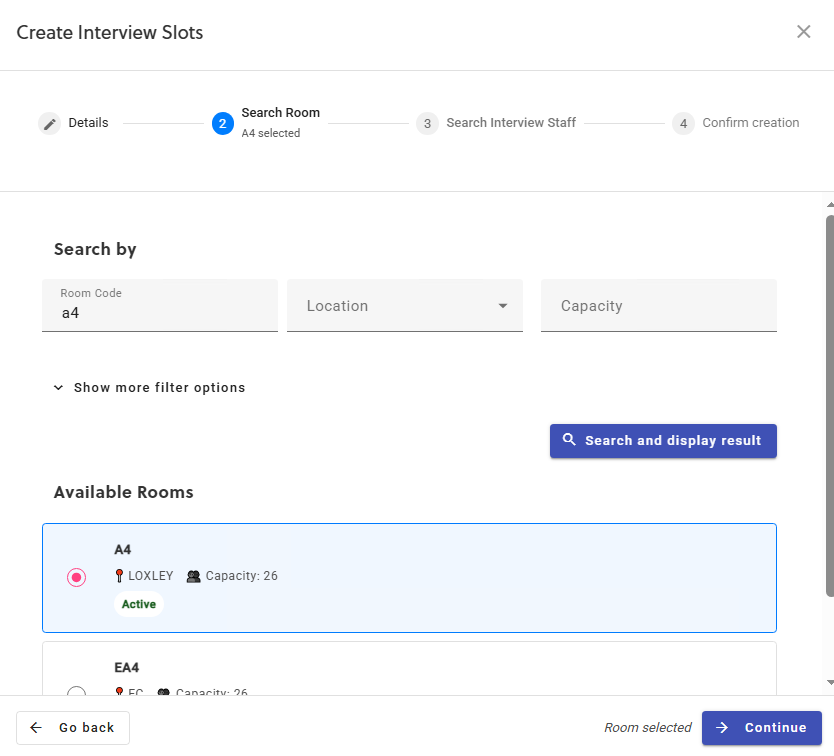This screenshot has width=834, height=756.
Task: Click the step 4 circle before Confirm creation
Action: pyautogui.click(x=683, y=122)
